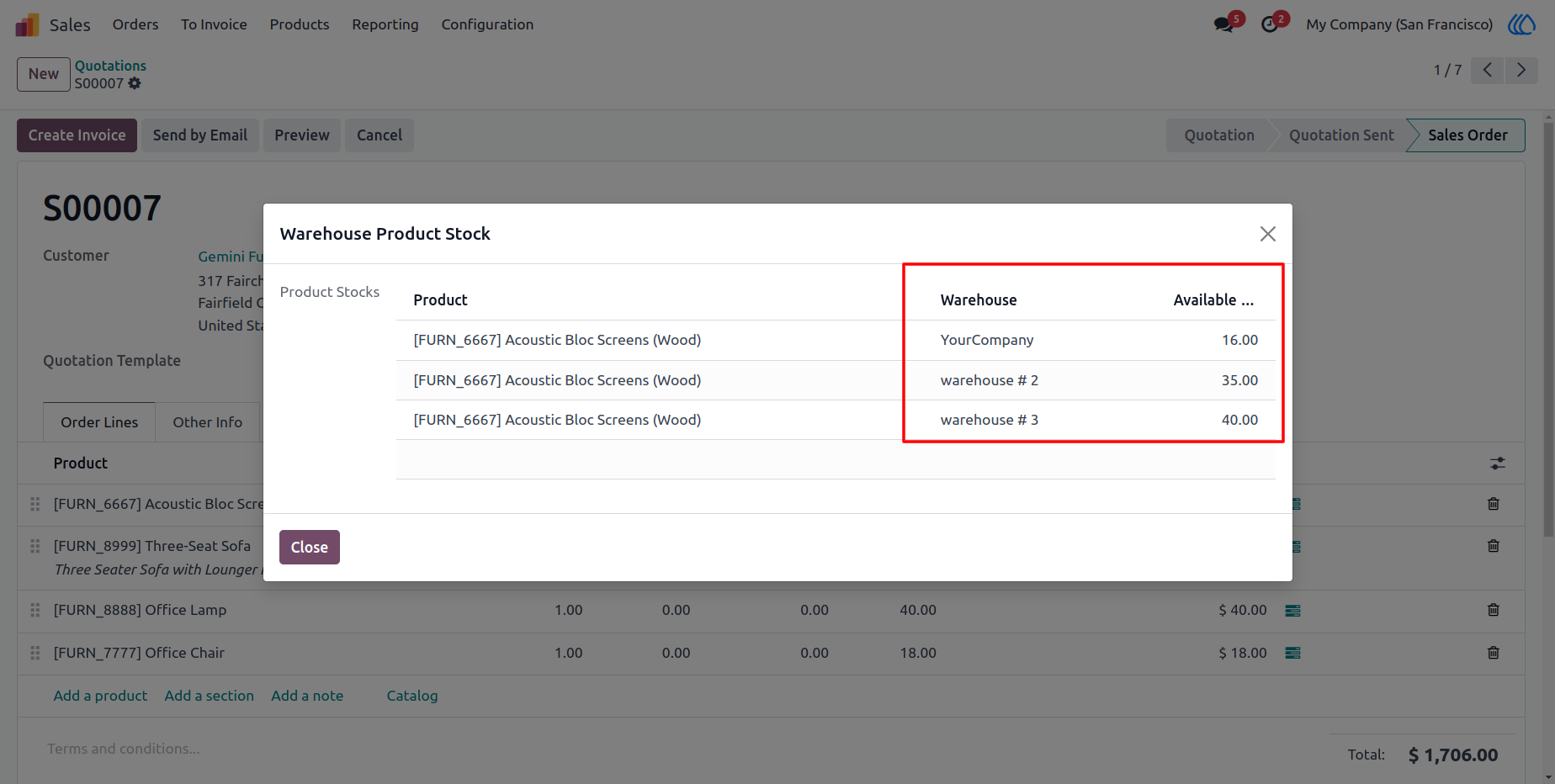Click the Add a section link
The height and width of the screenshot is (784, 1555).
[210, 696]
